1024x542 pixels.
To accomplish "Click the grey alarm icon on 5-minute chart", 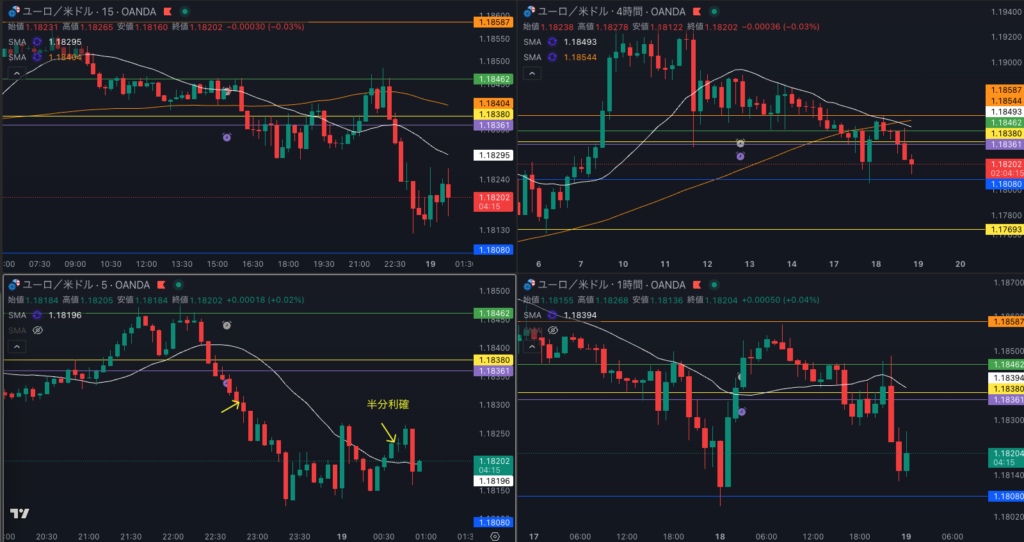I will (x=227, y=325).
